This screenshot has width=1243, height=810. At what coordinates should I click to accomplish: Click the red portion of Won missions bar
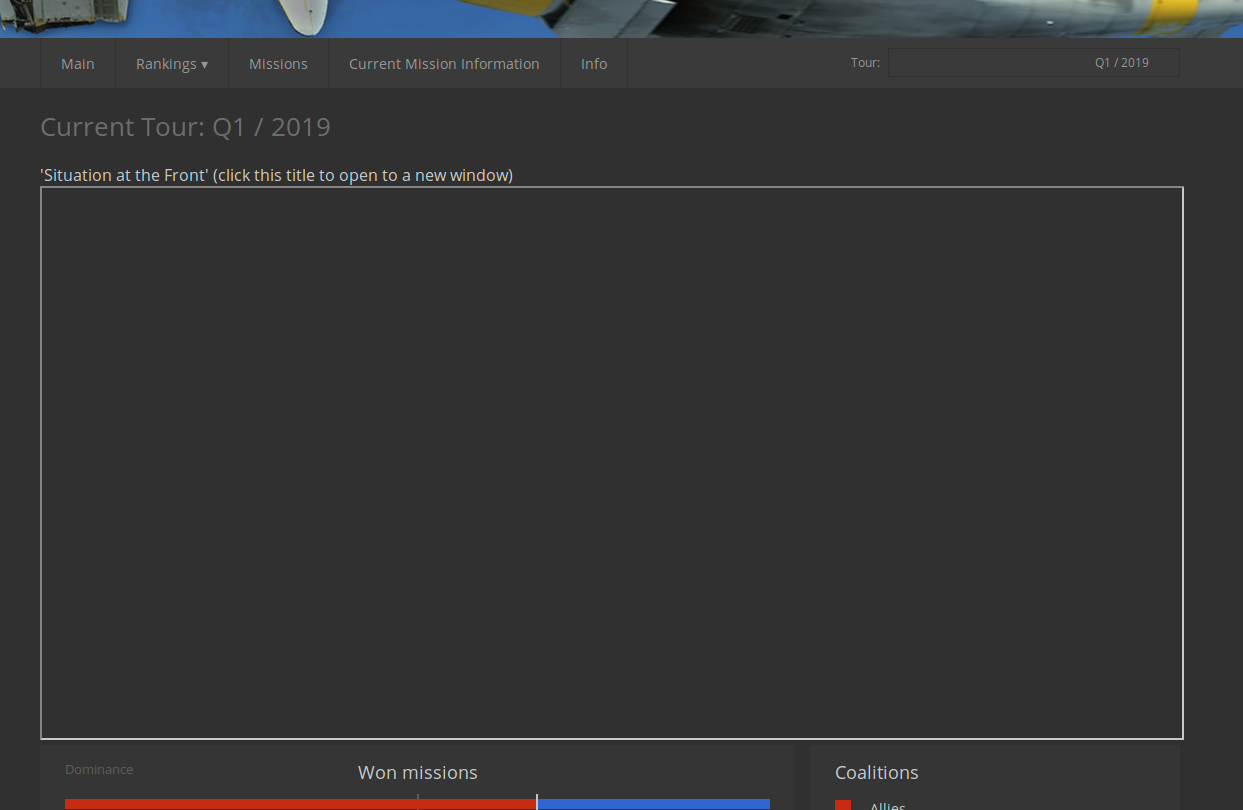300,804
